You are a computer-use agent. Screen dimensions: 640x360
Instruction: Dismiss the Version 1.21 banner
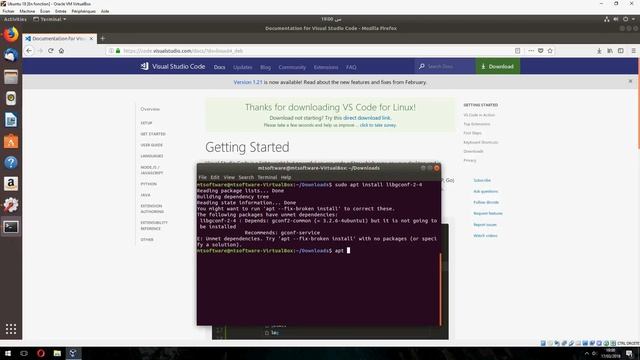(630, 81)
